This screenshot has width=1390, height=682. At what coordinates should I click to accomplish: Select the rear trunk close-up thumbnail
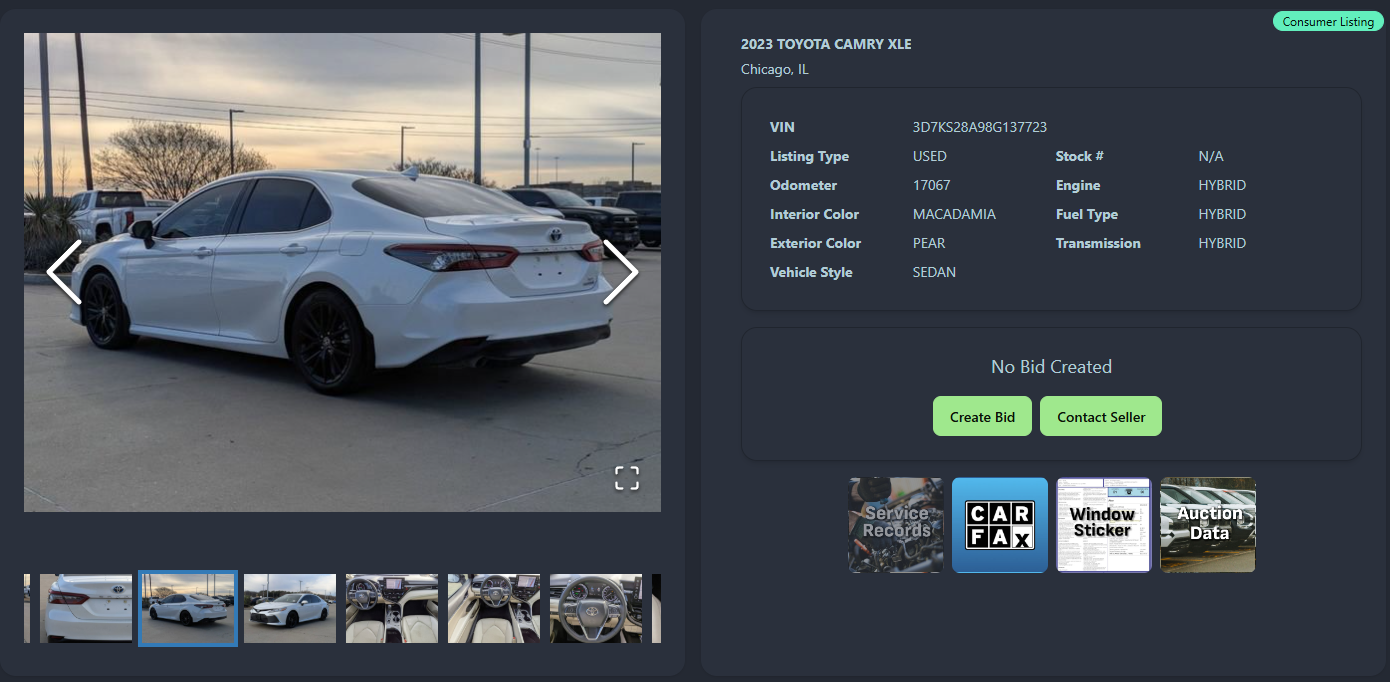click(86, 608)
